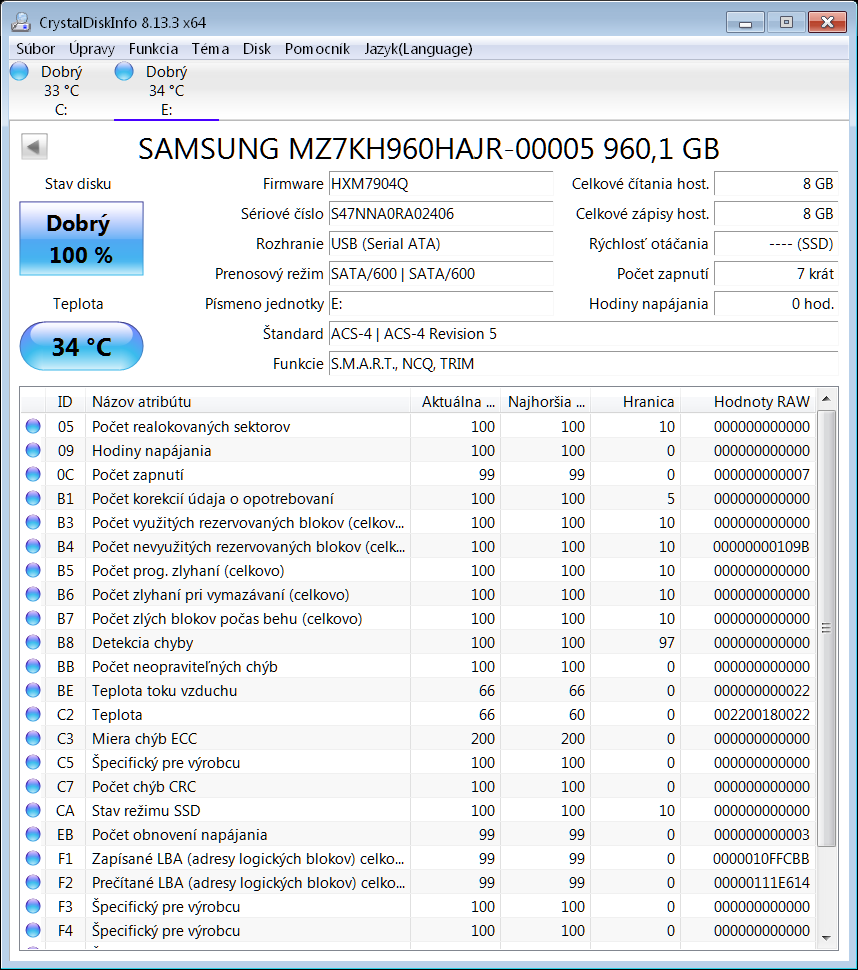Click the serial number field S47NNA0RA02406

(x=441, y=214)
